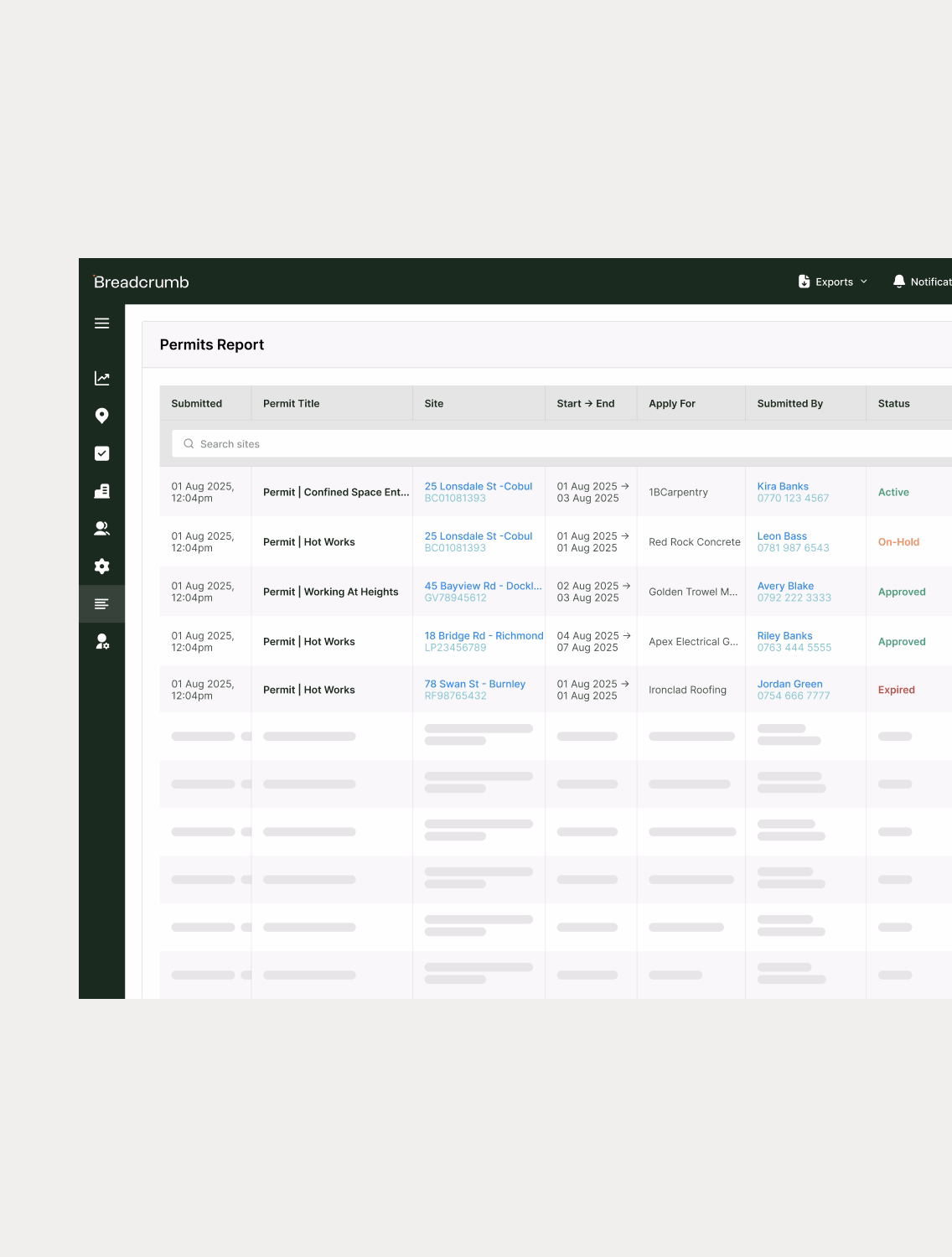The height and width of the screenshot is (1257, 952).
Task: Click the Permits Report heading
Action: click(211, 344)
